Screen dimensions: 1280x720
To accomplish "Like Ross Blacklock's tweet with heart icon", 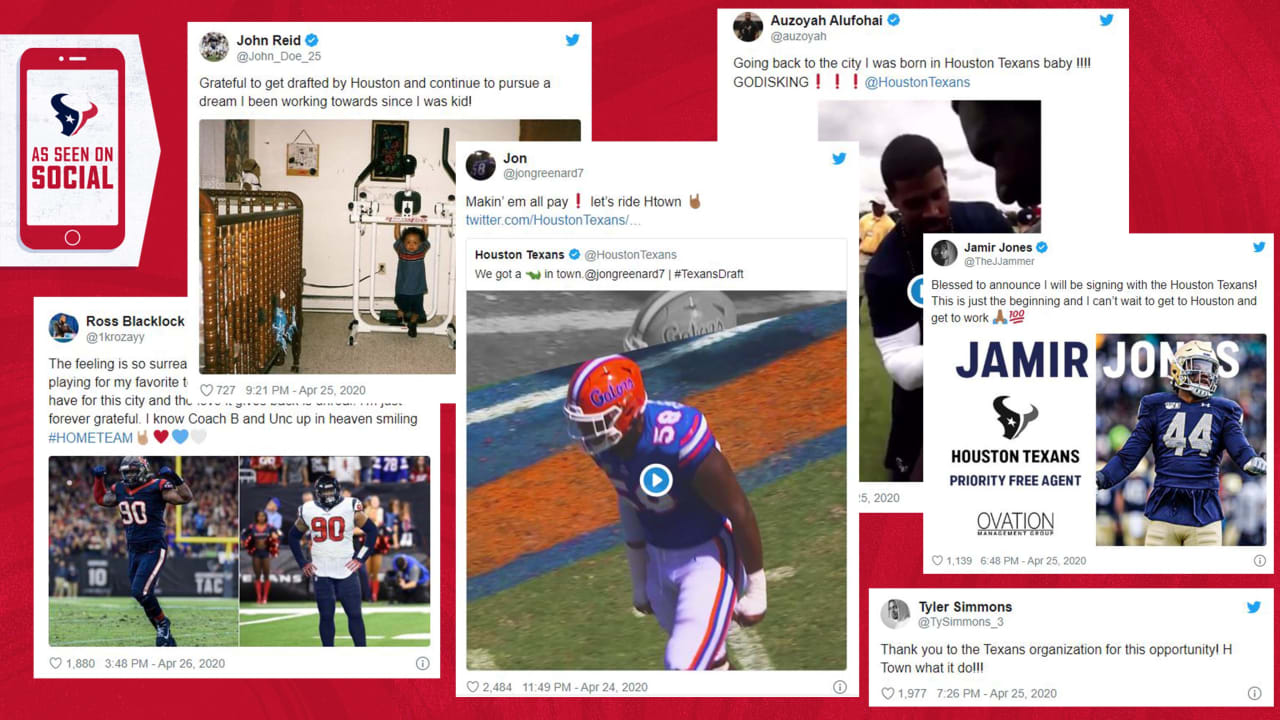I will [x=56, y=663].
